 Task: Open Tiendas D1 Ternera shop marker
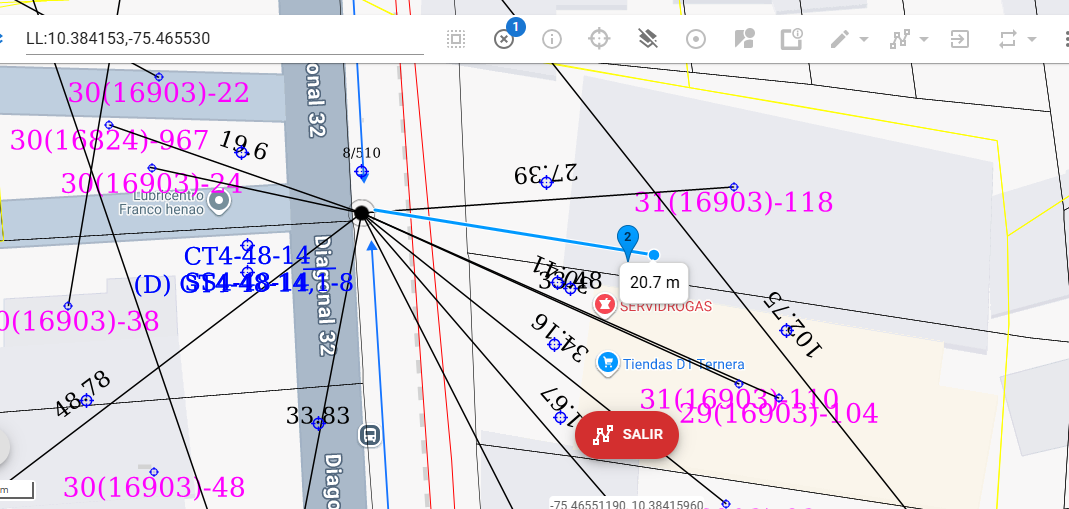607,363
